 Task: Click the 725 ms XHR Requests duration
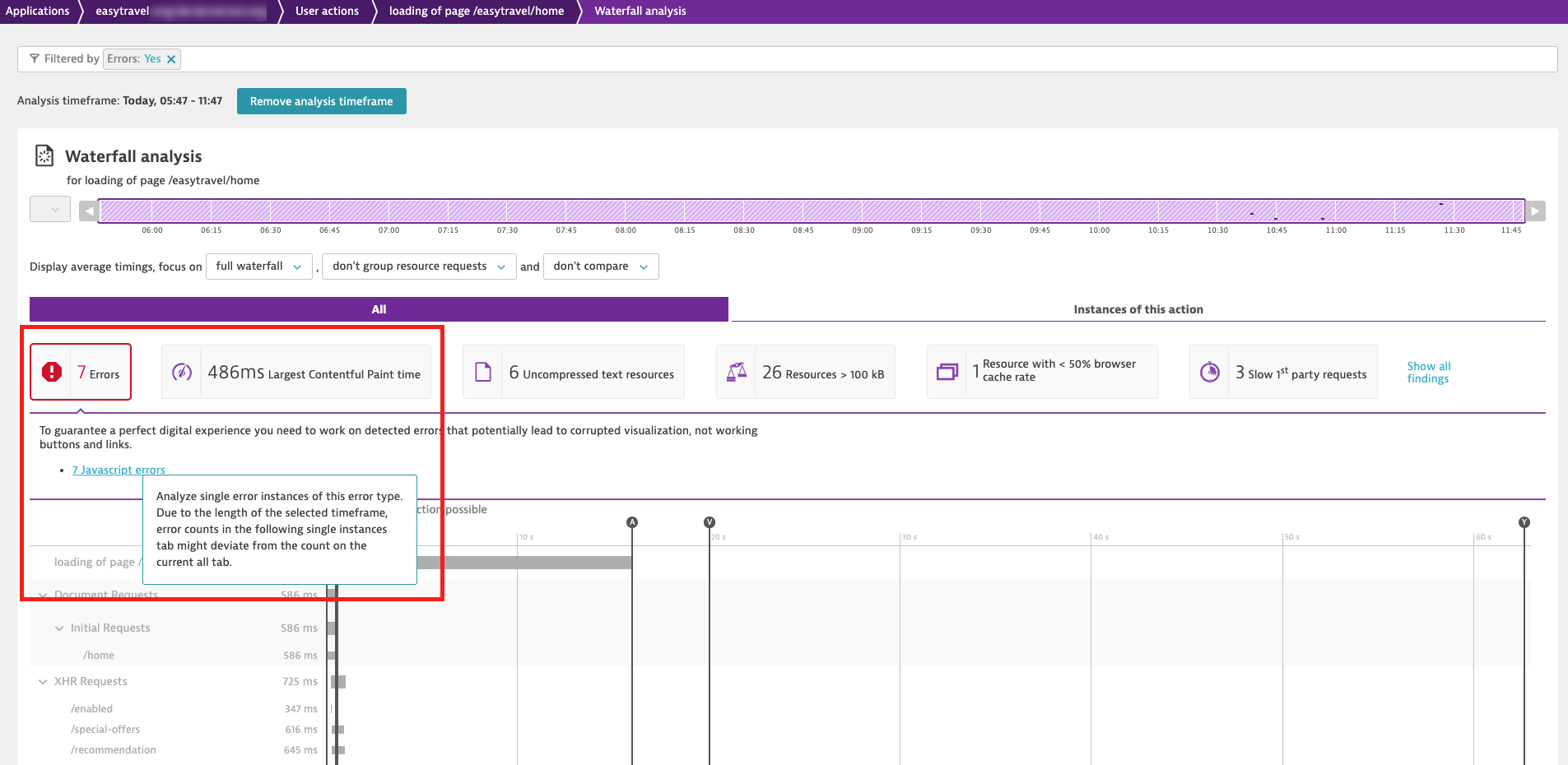click(x=300, y=682)
